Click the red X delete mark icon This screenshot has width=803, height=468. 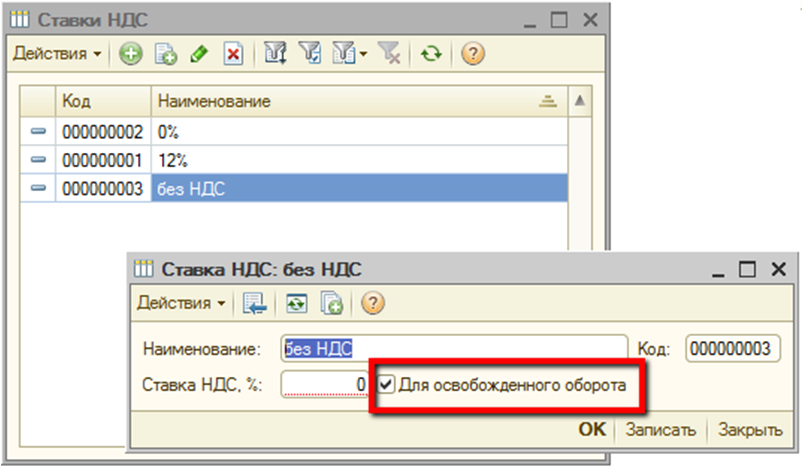[x=232, y=54]
